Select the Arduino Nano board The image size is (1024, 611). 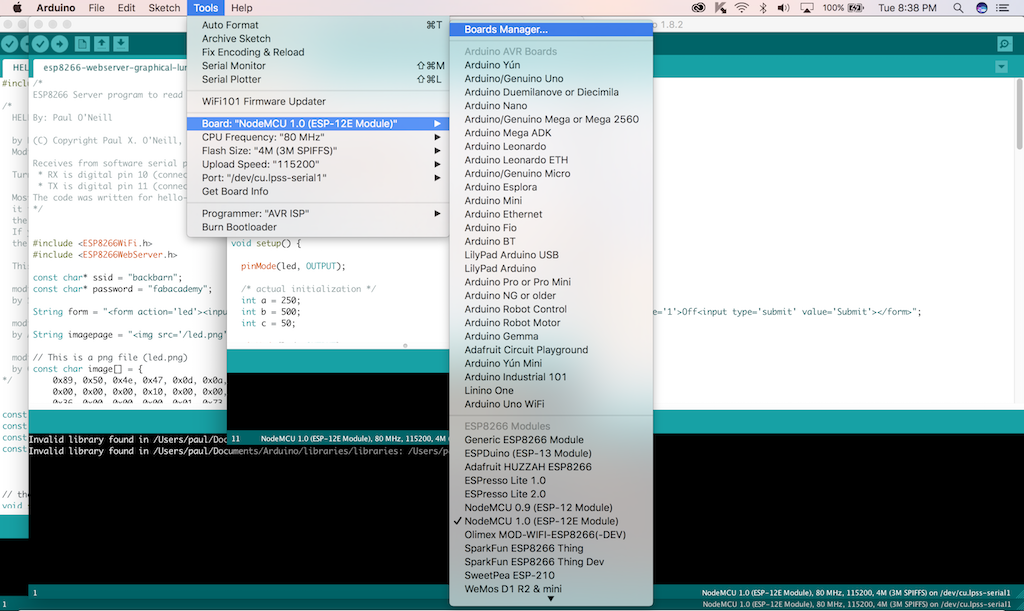coord(551,106)
